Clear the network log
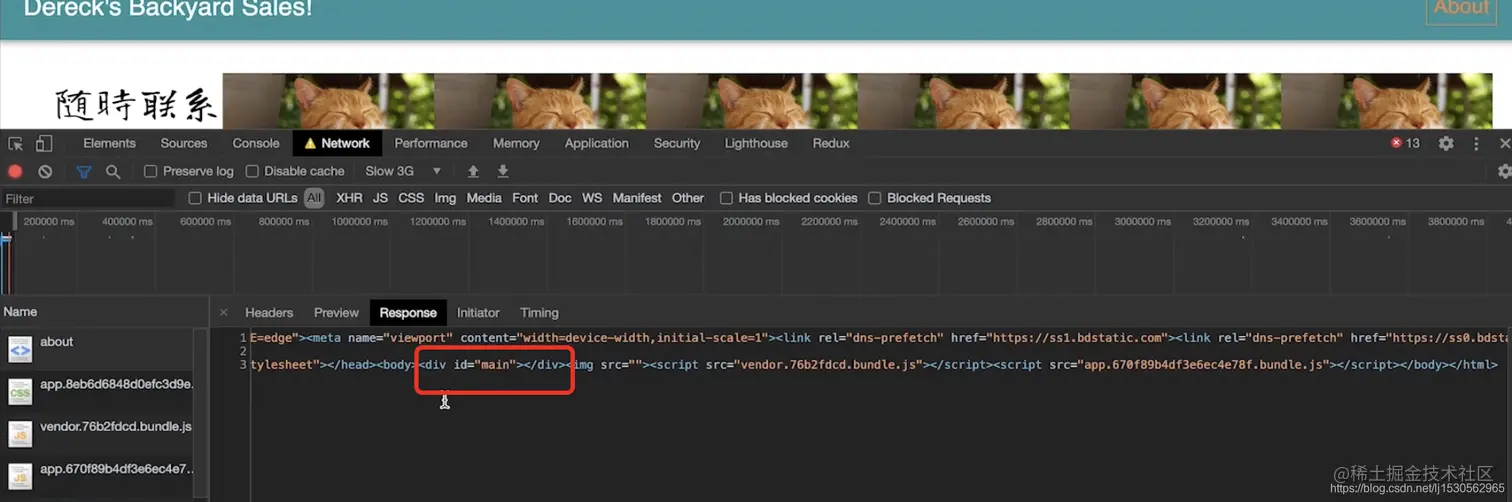Screen dimensions: 1512x502 (x=45, y=172)
